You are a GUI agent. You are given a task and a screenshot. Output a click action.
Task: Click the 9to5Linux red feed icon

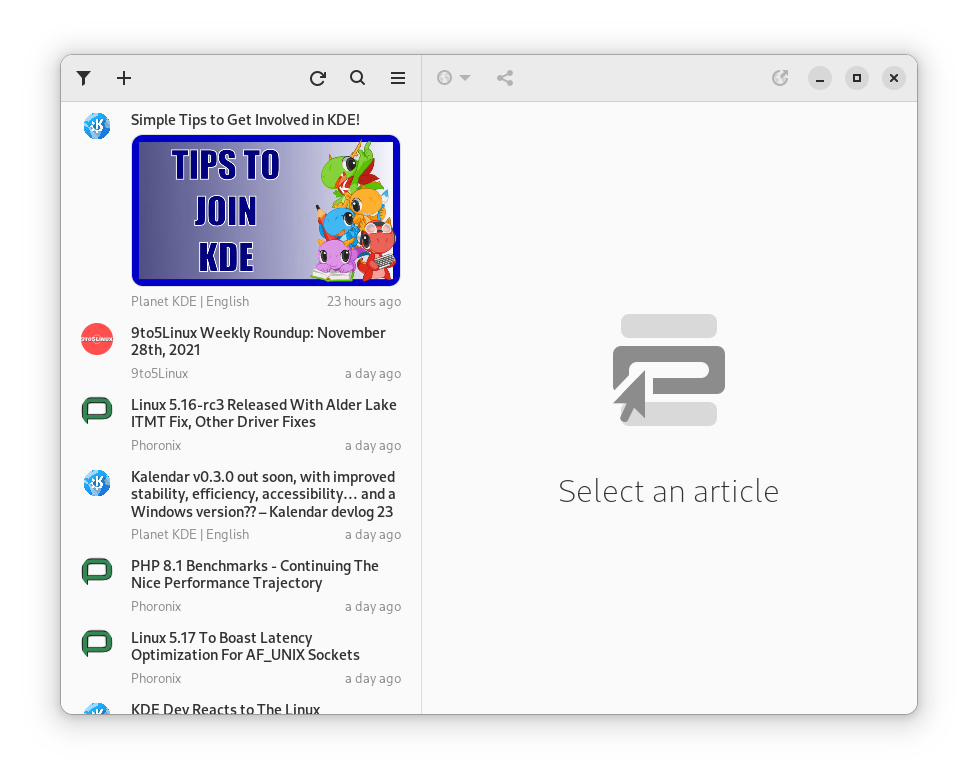[x=97, y=339]
